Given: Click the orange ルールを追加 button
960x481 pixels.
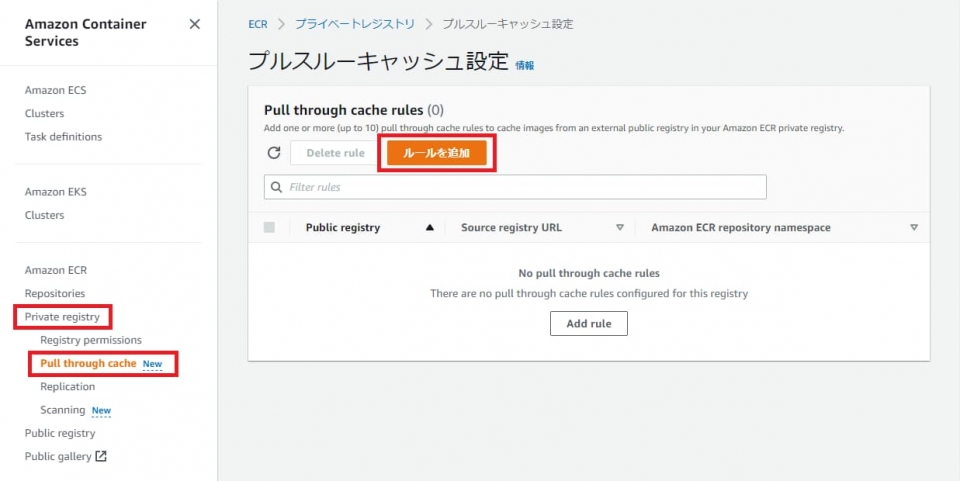Looking at the screenshot, I should (x=437, y=153).
